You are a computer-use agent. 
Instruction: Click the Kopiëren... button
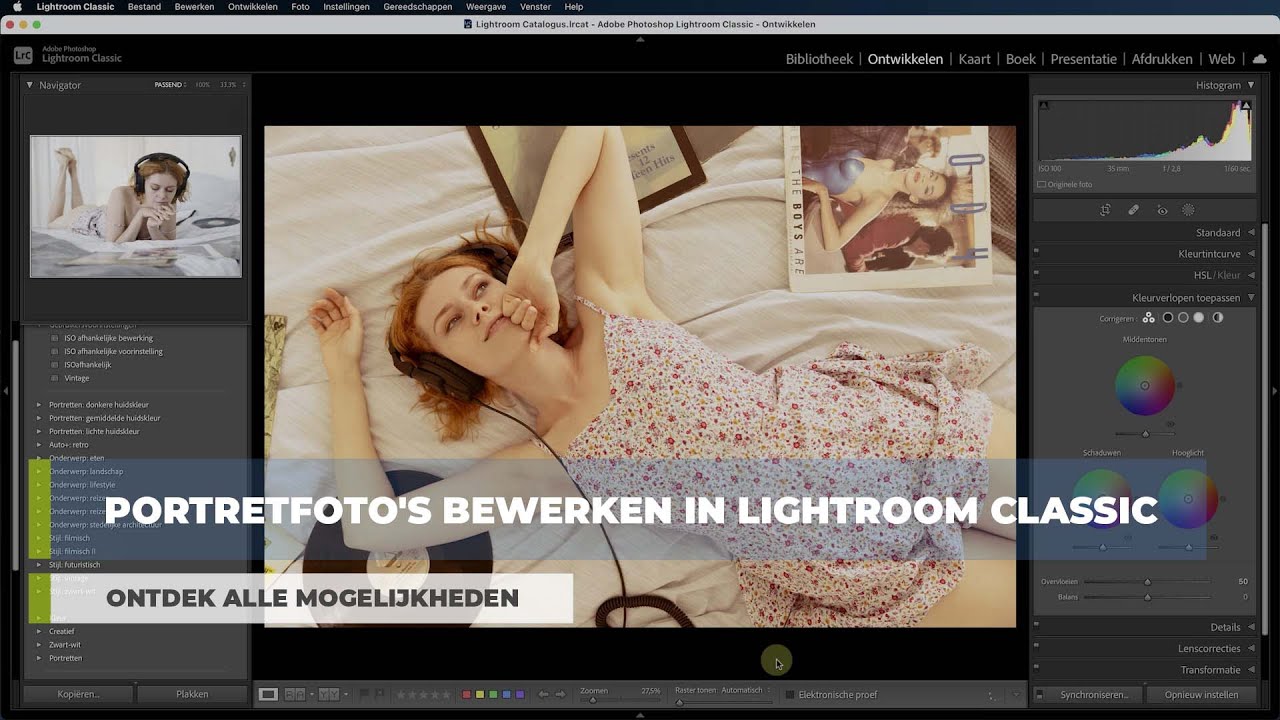pos(79,694)
